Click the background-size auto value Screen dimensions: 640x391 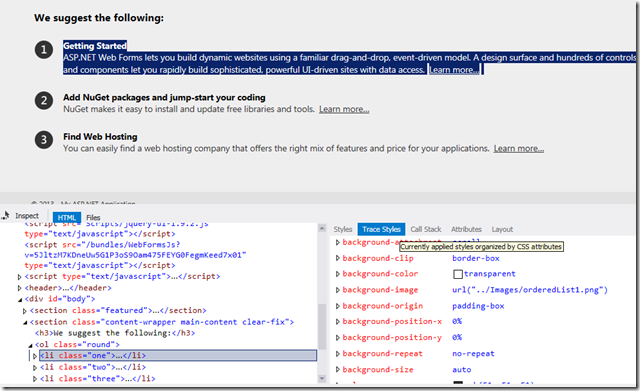coord(462,370)
